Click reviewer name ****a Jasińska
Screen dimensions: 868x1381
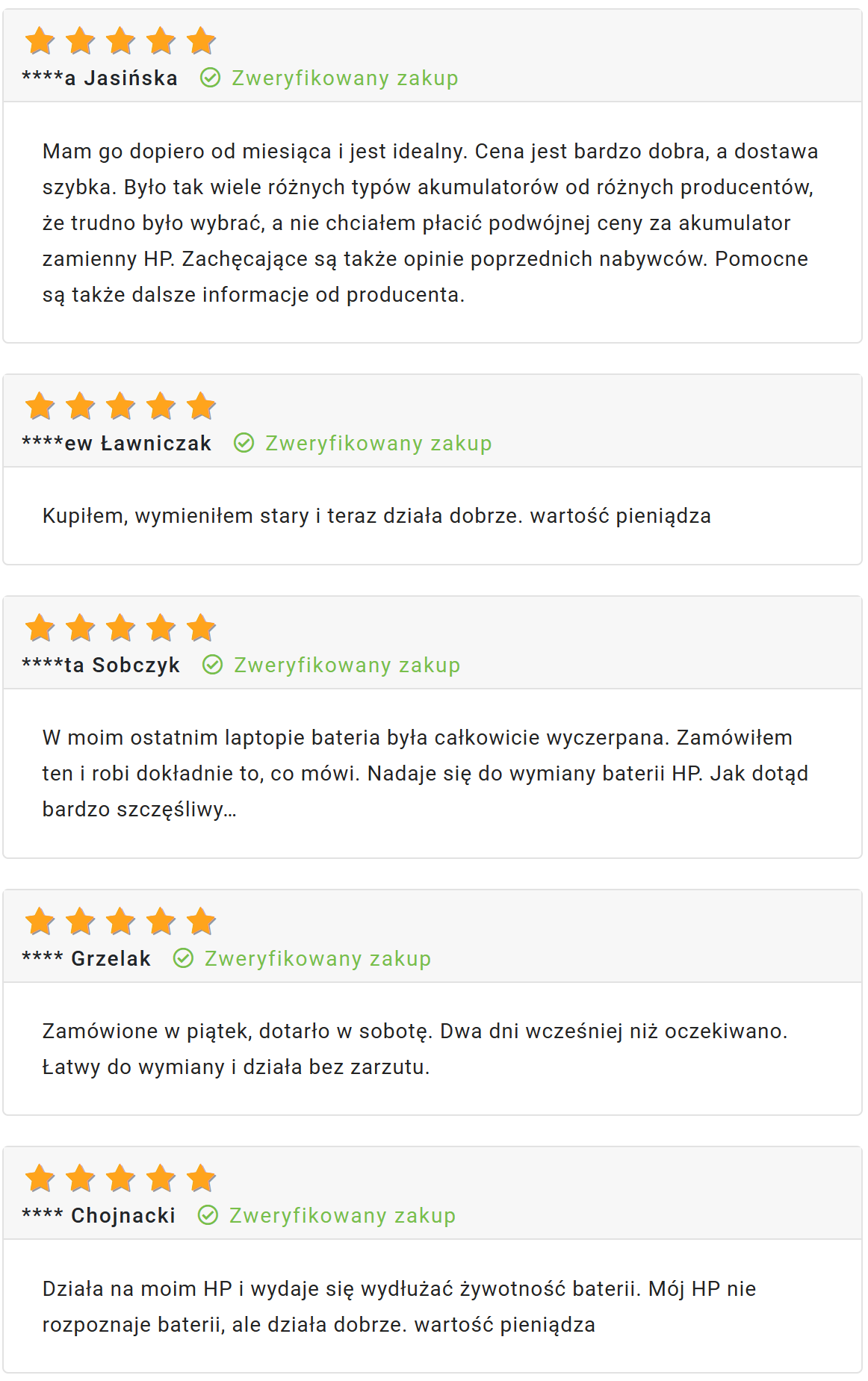point(100,78)
